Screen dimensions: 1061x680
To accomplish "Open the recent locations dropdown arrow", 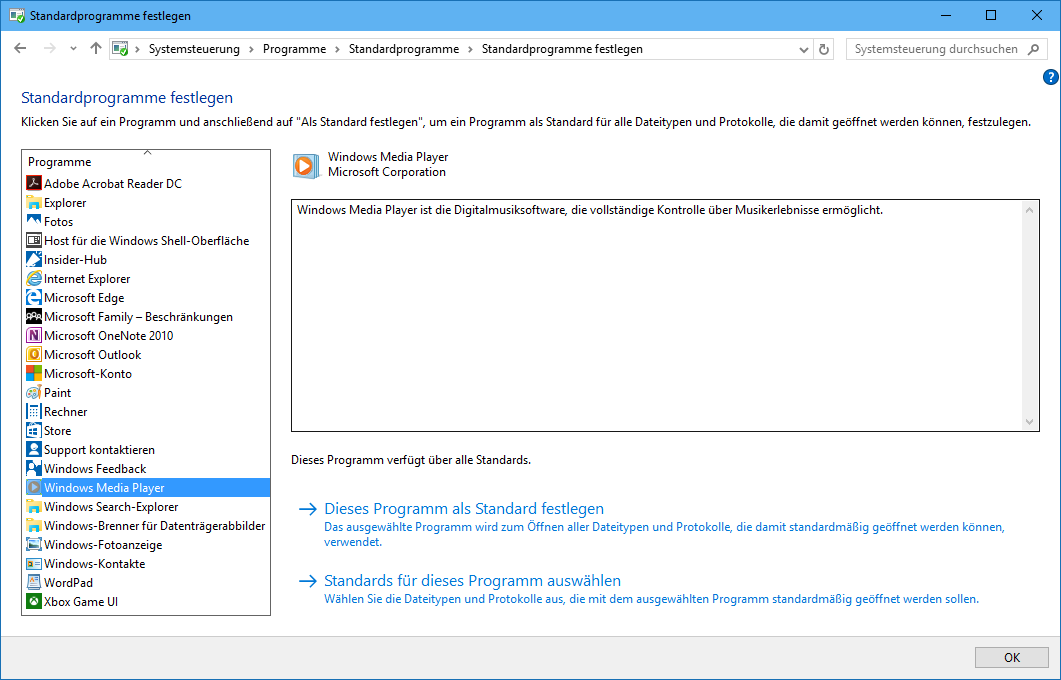I will [x=73, y=49].
